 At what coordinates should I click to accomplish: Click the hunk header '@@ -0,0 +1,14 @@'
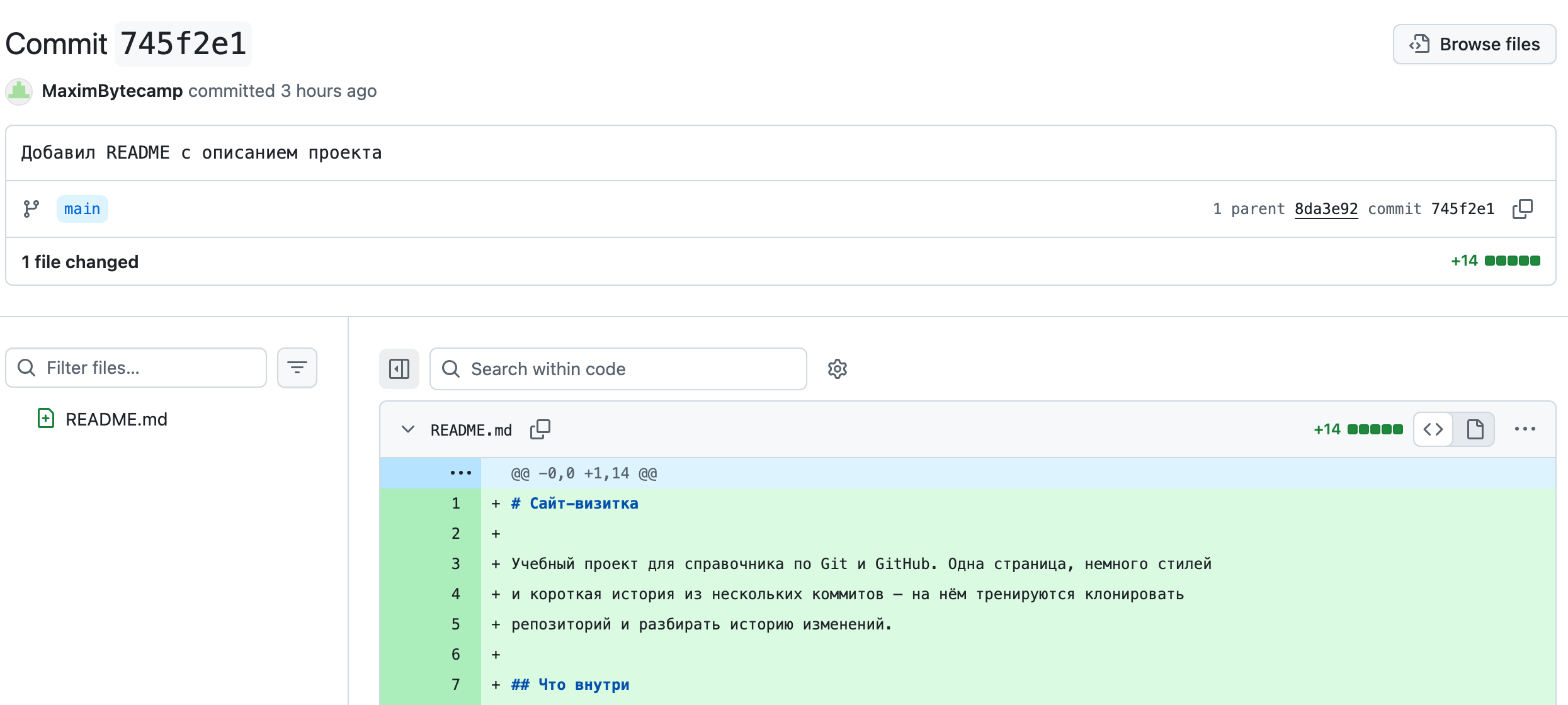584,473
